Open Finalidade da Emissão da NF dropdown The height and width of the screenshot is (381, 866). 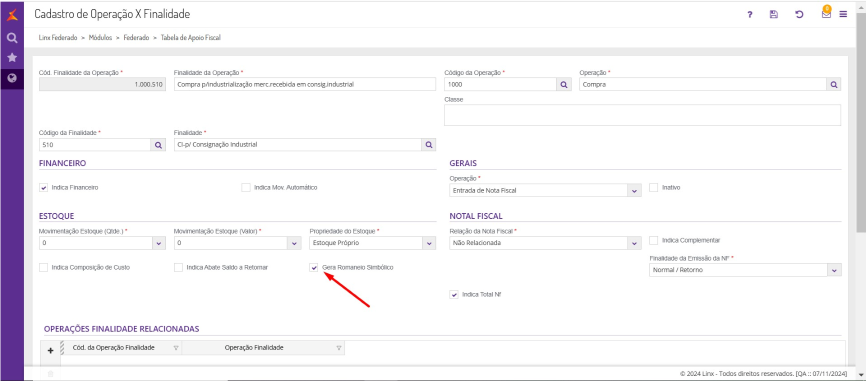pos(834,271)
